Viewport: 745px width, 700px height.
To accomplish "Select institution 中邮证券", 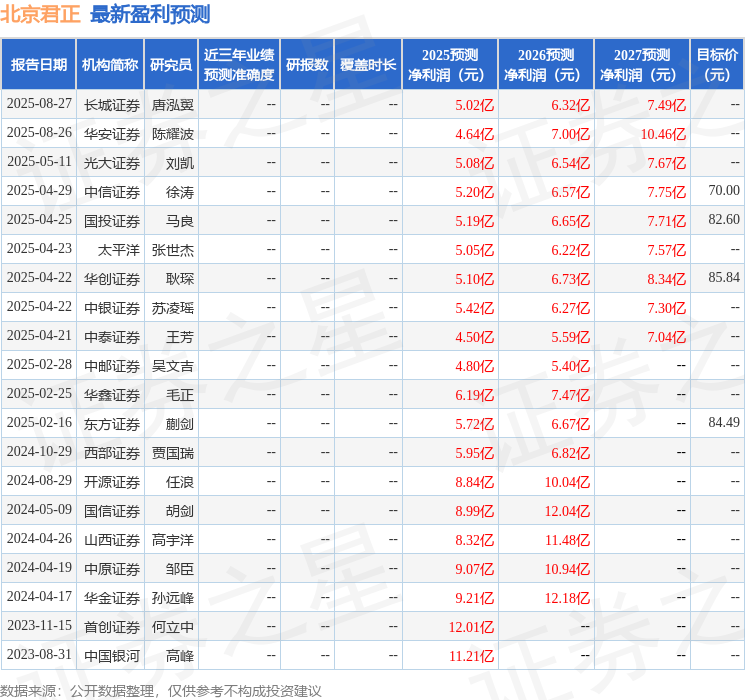I will point(112,366).
